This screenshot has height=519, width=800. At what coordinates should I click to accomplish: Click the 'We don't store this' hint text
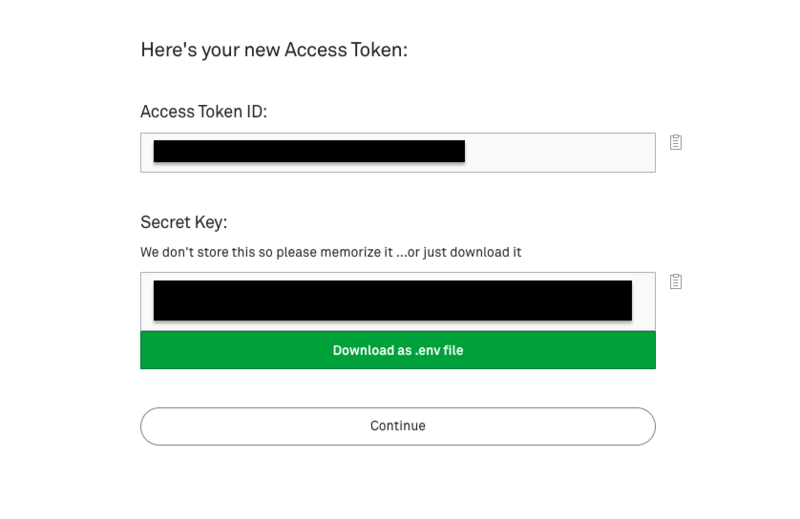coord(331,252)
